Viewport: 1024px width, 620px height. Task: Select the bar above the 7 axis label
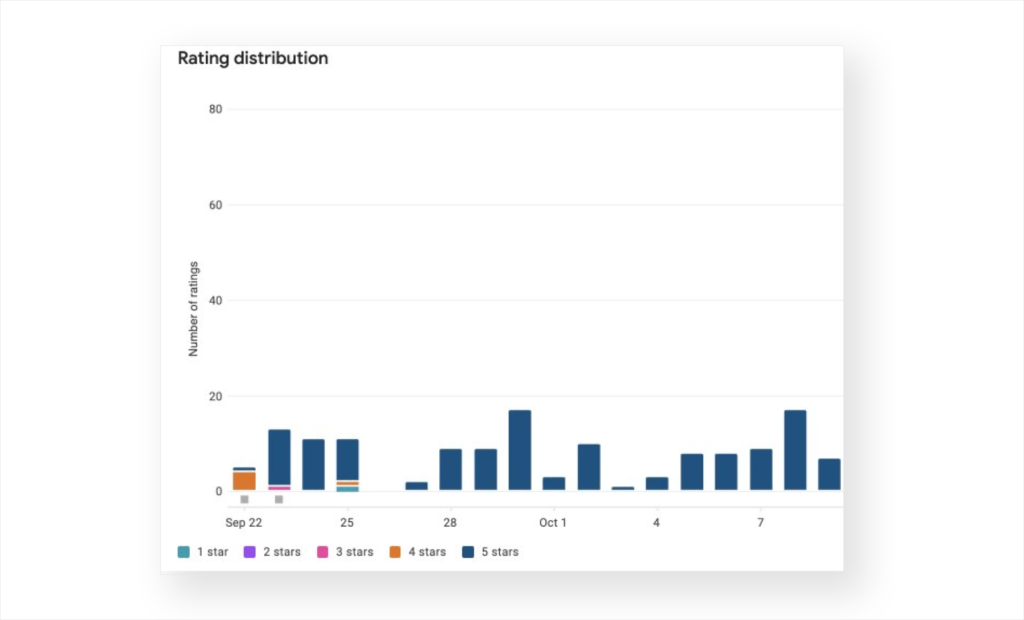[x=761, y=470]
